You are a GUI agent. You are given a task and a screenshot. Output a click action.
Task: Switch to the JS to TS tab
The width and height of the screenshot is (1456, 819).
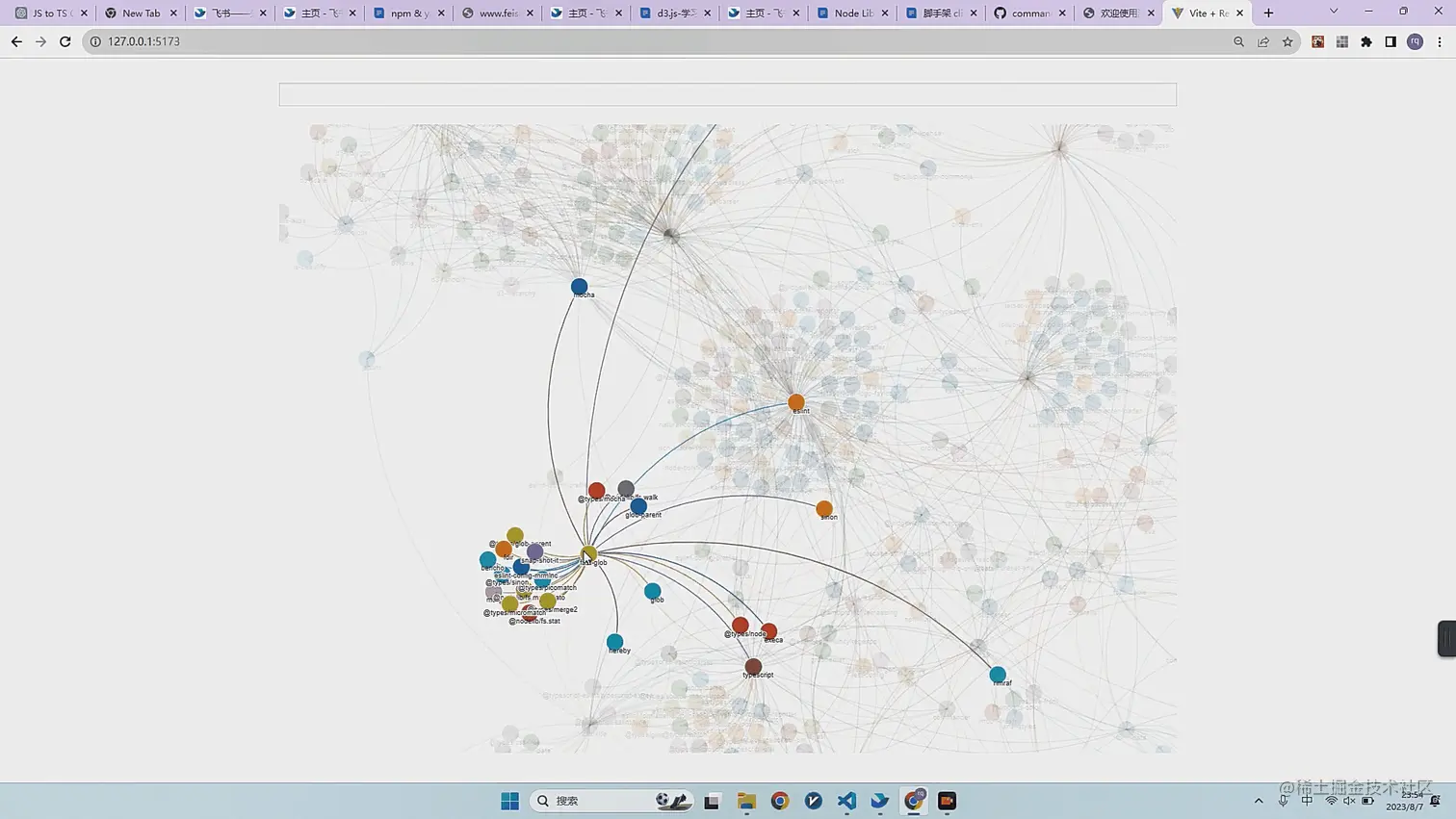tap(51, 13)
